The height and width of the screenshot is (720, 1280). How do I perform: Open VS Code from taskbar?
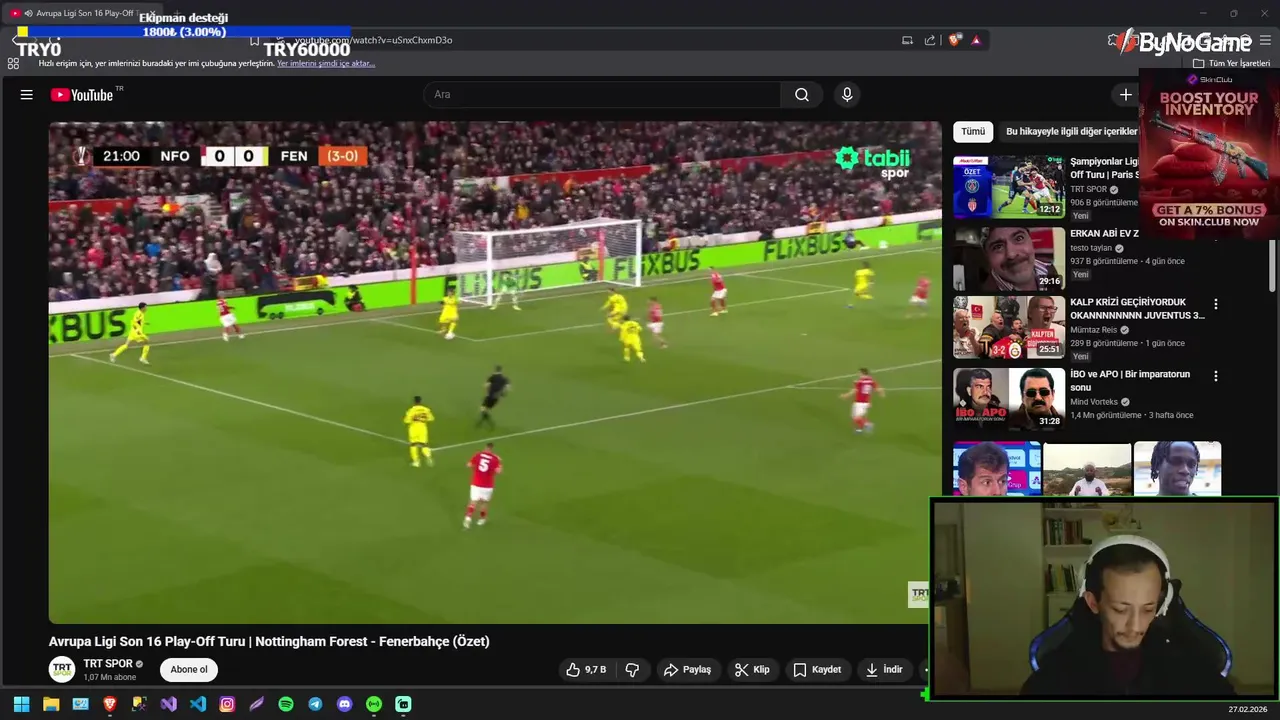pyautogui.click(x=198, y=704)
